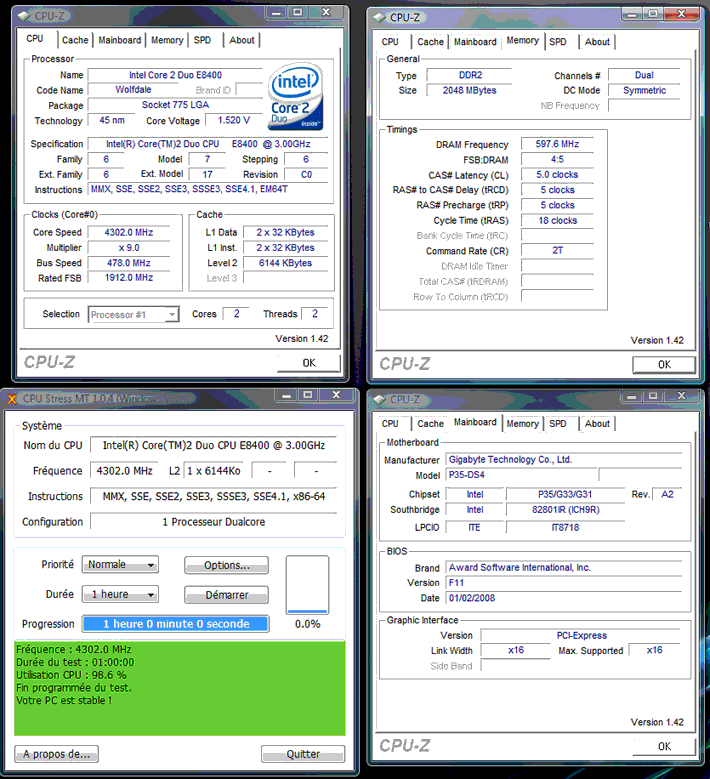Click title bar icon of CPU-Z Memory window
Image resolution: width=710 pixels, height=779 pixels.
click(x=380, y=17)
